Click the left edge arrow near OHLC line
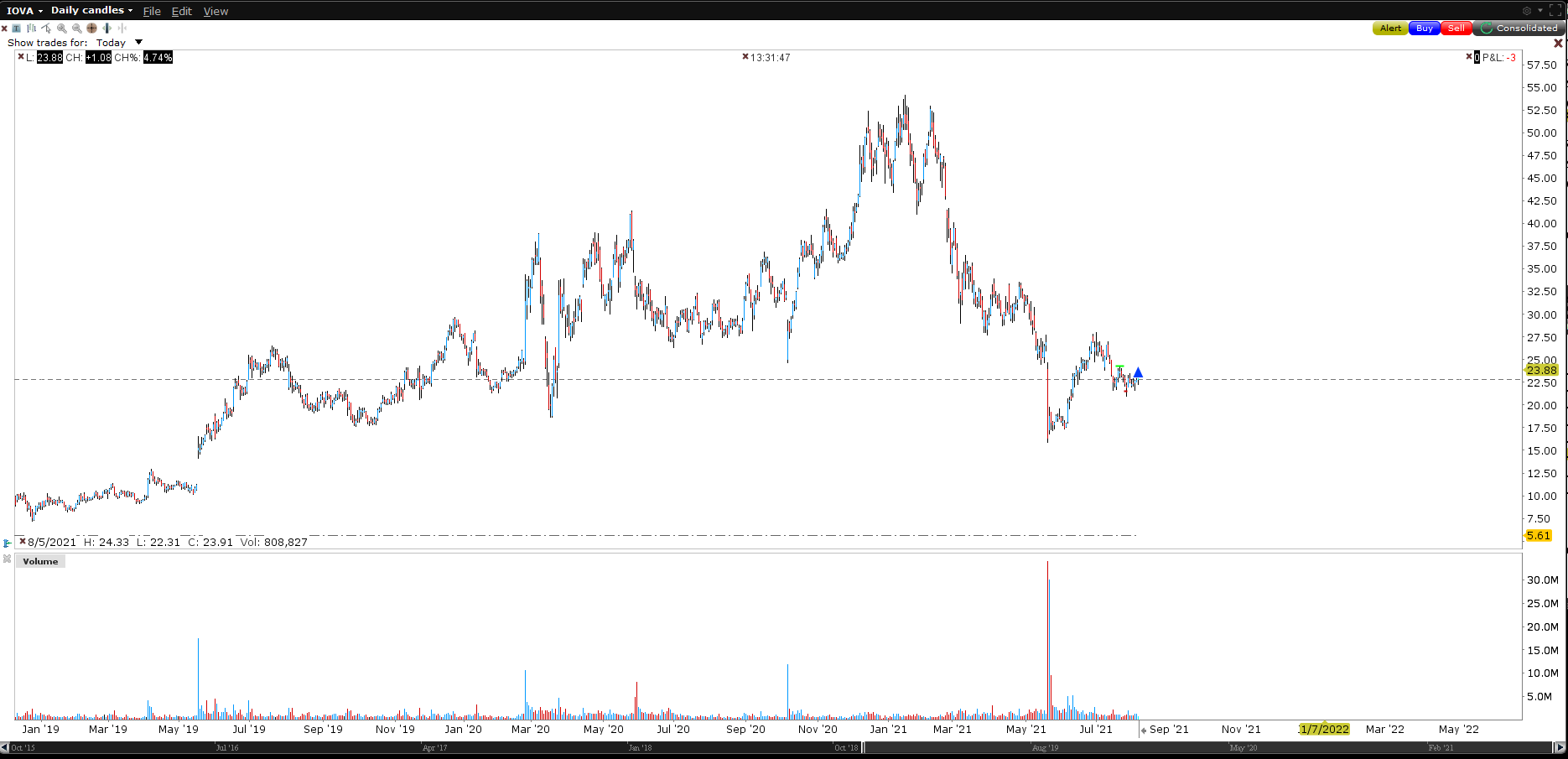Image resolution: width=1568 pixels, height=759 pixels. click(7, 543)
